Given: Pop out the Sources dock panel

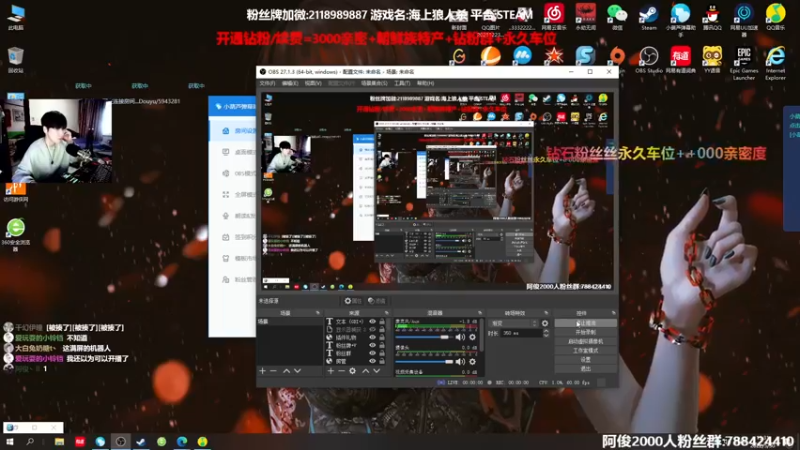Looking at the screenshot, I should [x=386, y=313].
